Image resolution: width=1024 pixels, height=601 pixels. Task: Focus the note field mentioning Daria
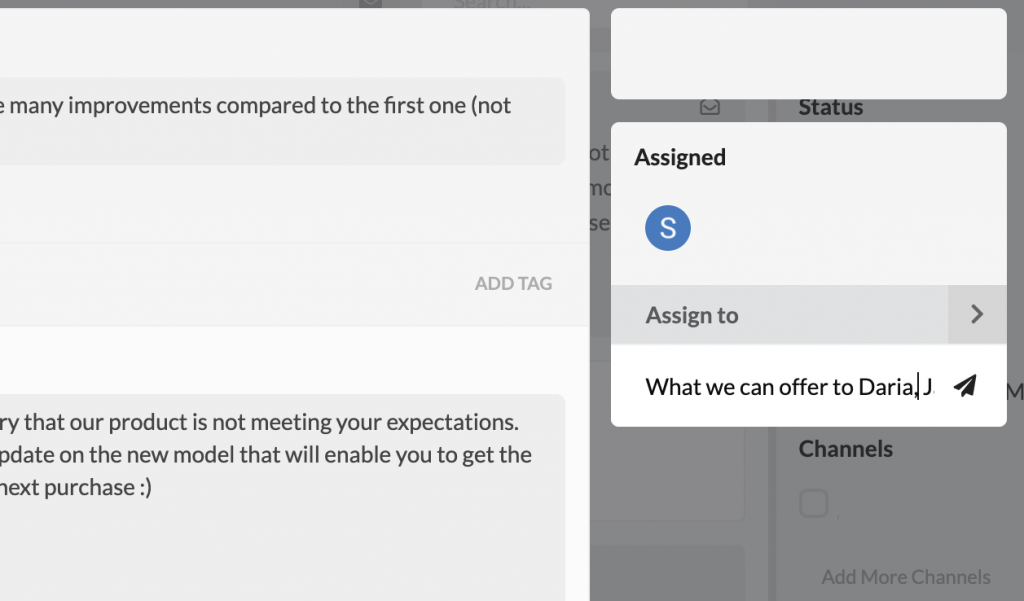(x=790, y=387)
